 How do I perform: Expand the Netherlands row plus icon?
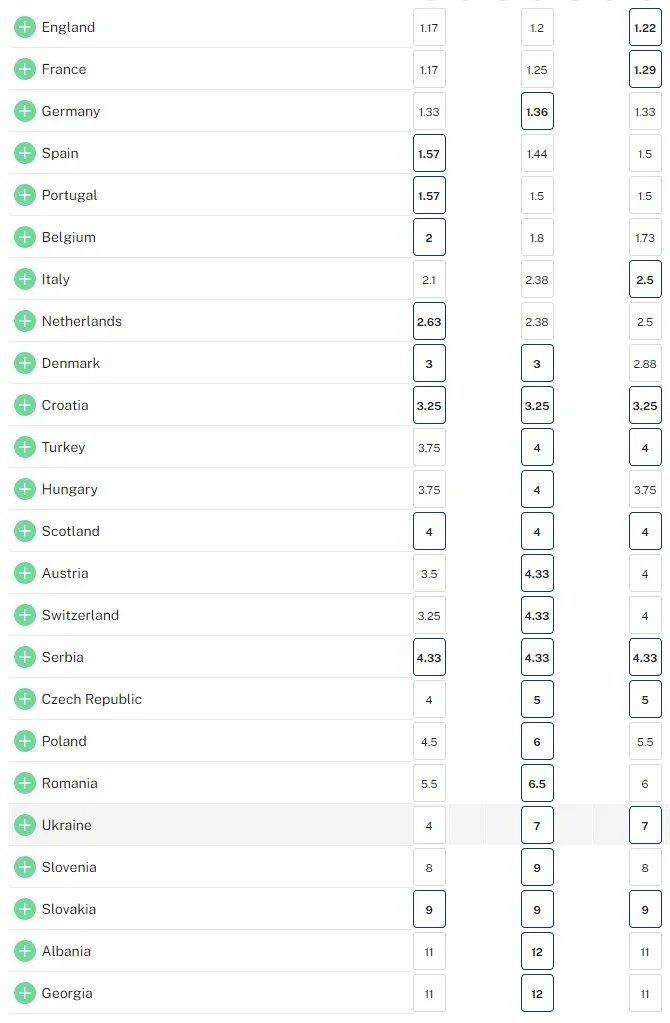pos(24,321)
